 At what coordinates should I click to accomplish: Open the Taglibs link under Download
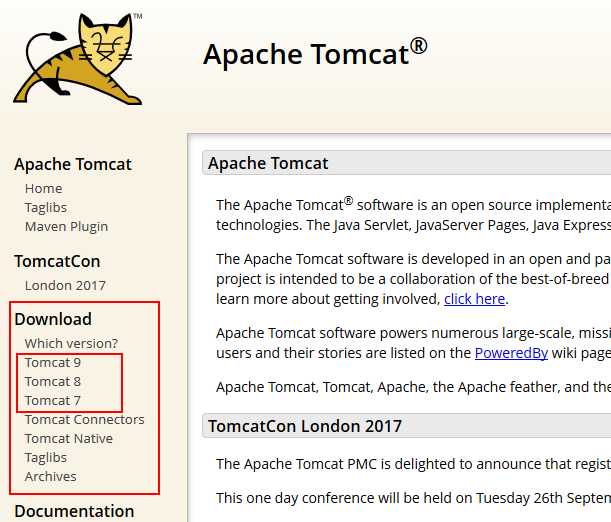tap(46, 458)
